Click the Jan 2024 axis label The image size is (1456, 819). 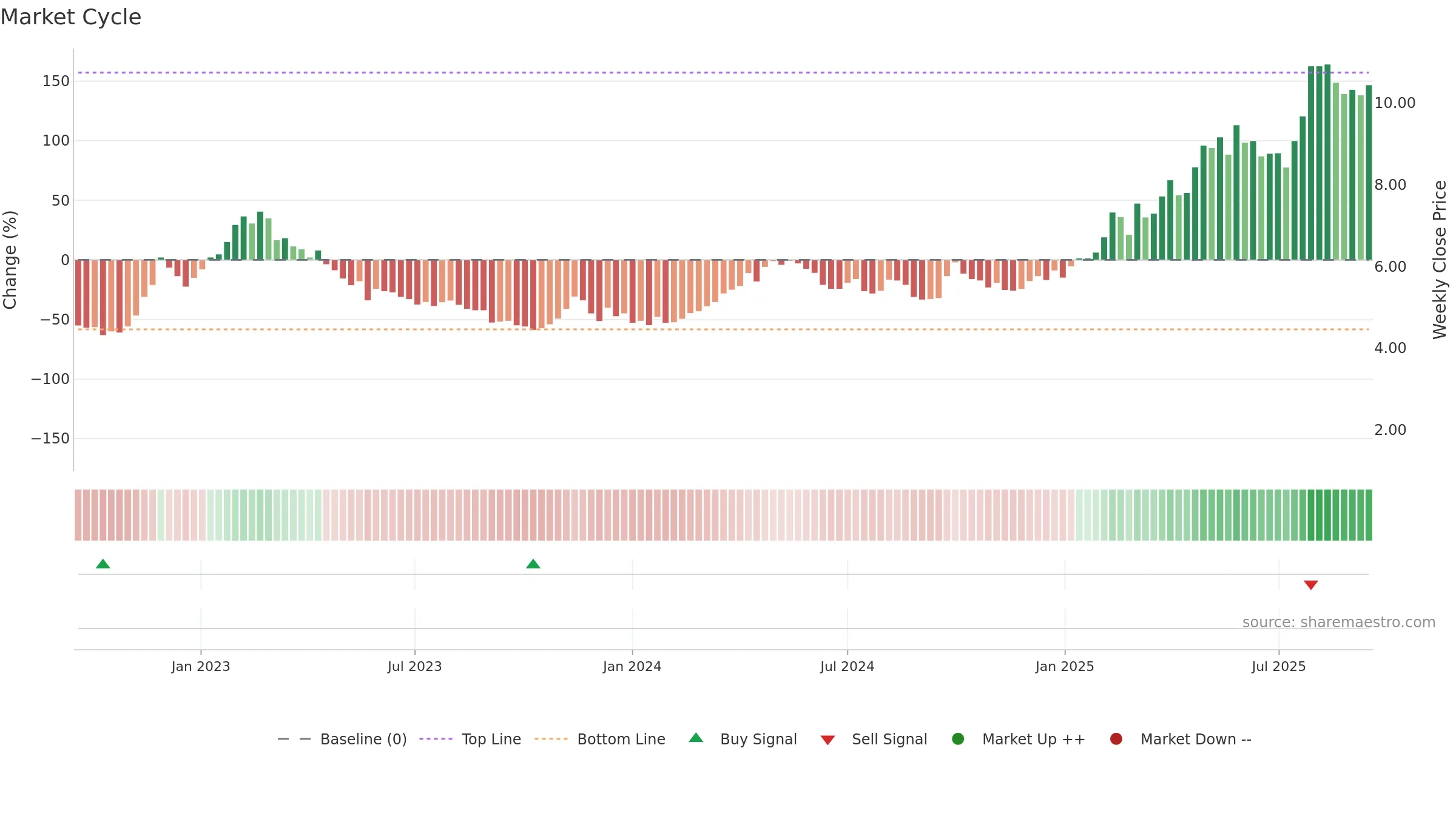pos(632,667)
